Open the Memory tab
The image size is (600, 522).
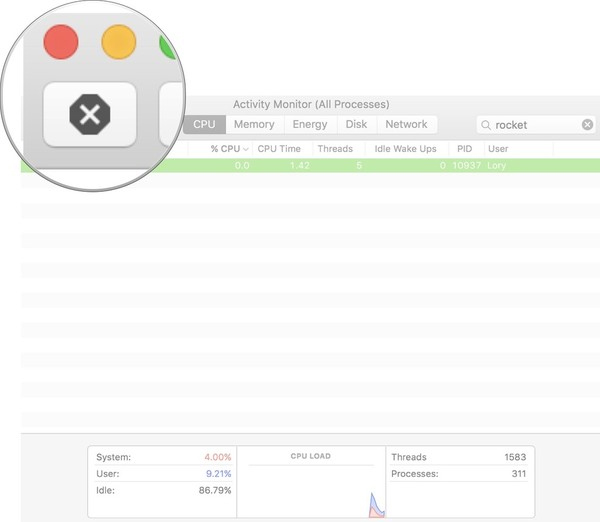[x=254, y=125]
